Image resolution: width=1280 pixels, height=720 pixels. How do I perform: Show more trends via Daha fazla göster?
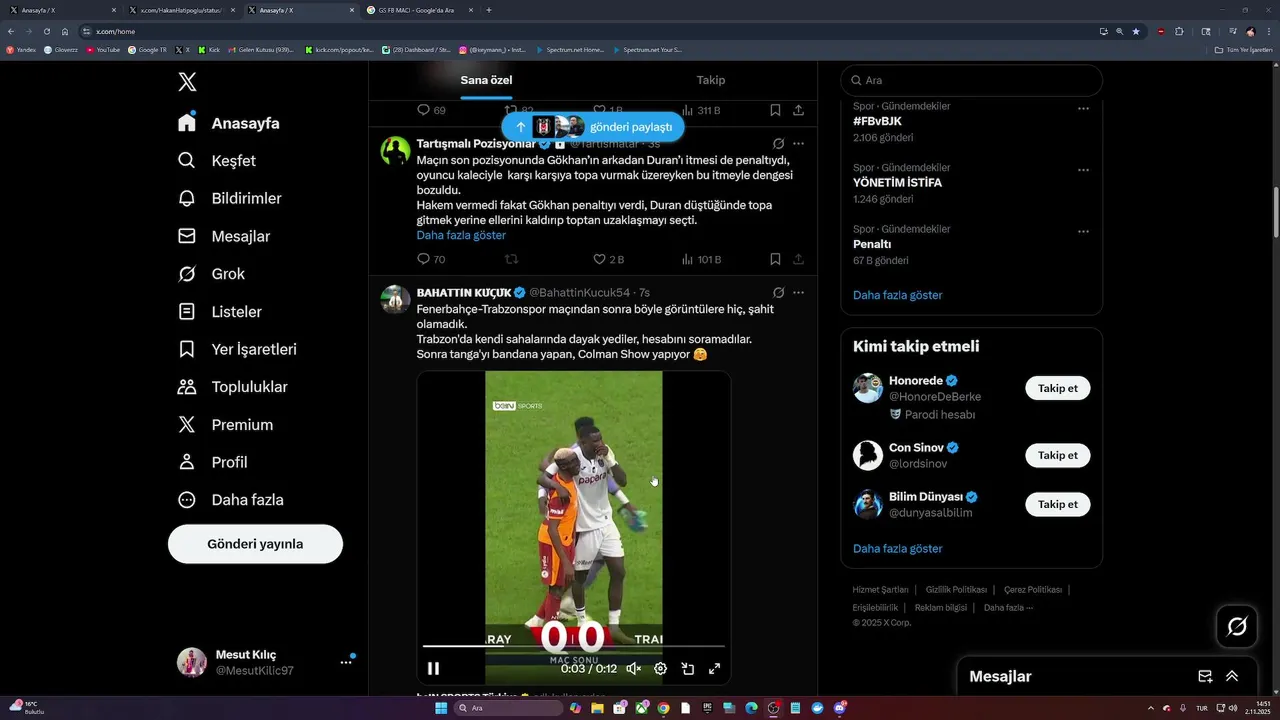[x=898, y=295]
